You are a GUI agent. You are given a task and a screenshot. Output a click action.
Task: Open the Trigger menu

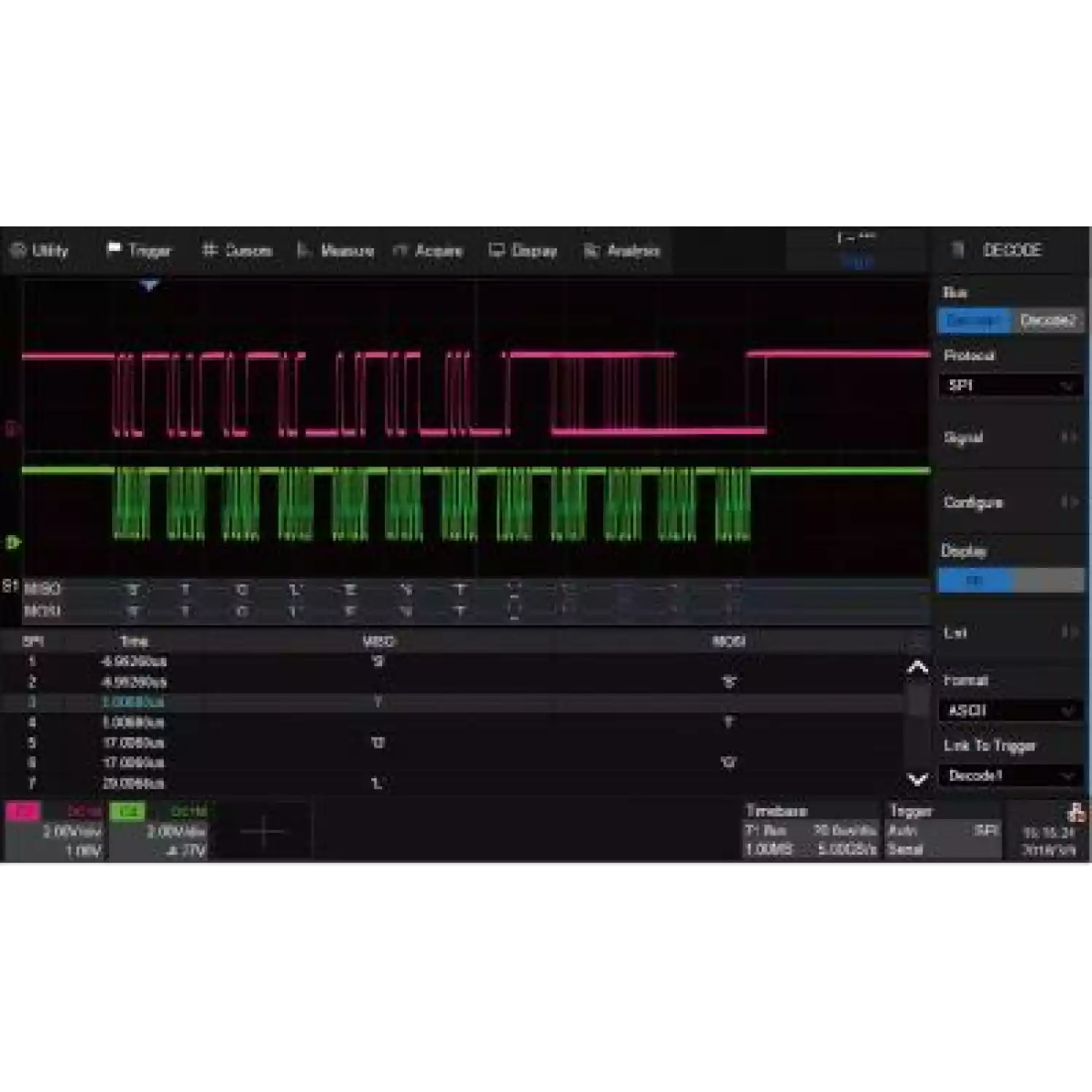(139, 250)
